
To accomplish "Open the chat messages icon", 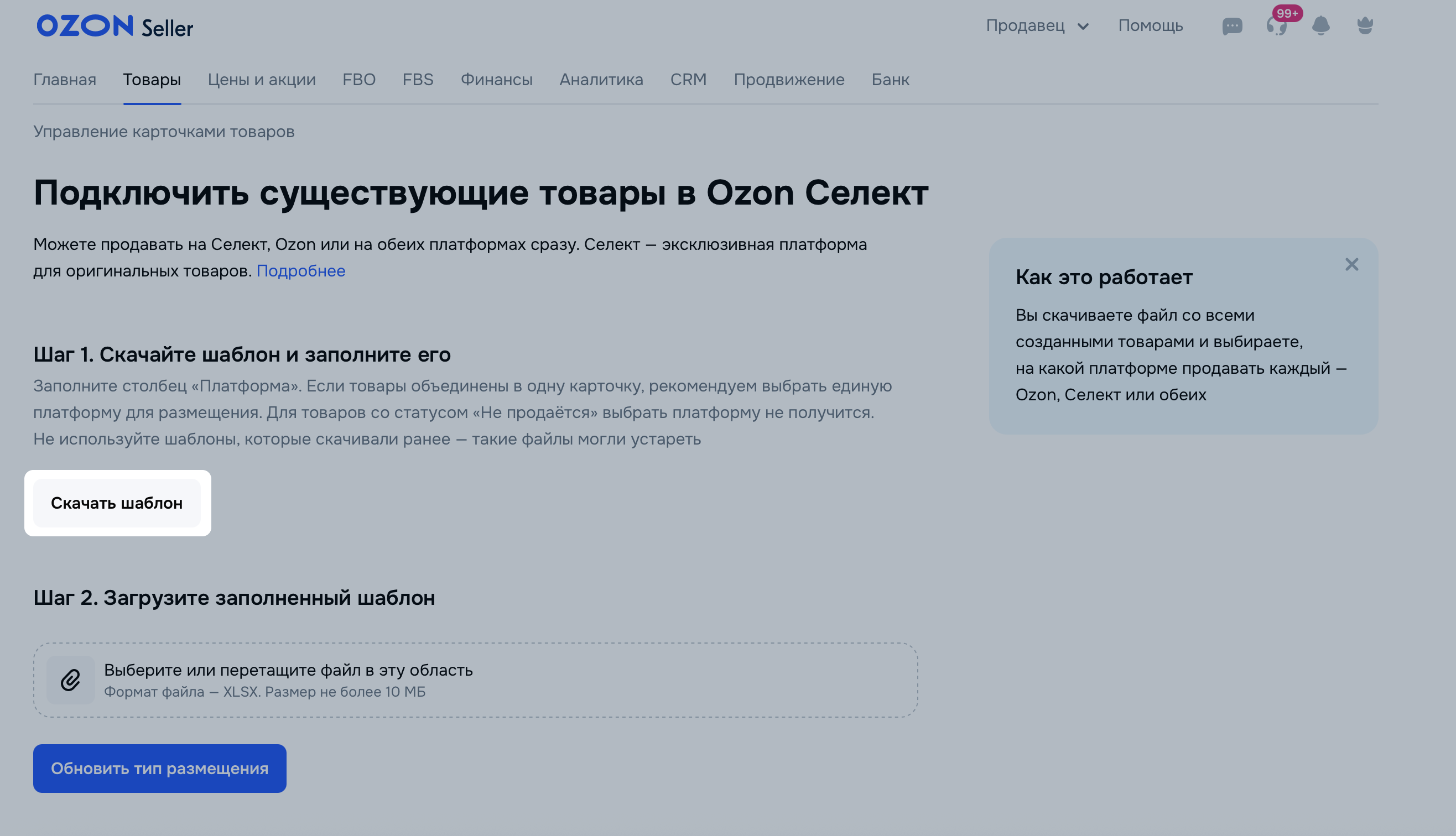I will 1232,26.
